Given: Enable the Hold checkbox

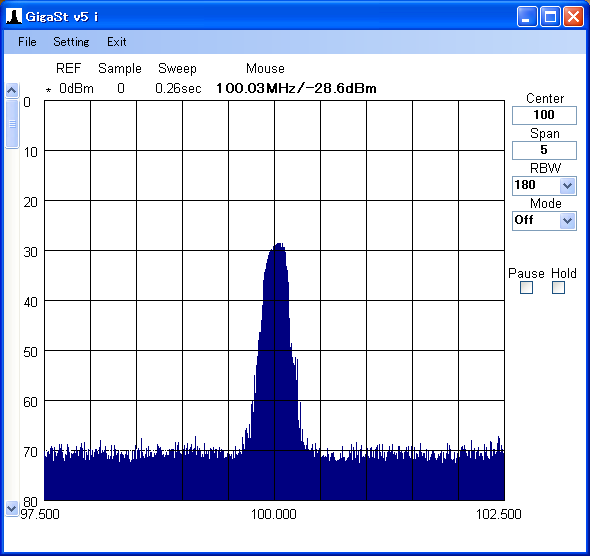Looking at the screenshot, I should coord(558,288).
